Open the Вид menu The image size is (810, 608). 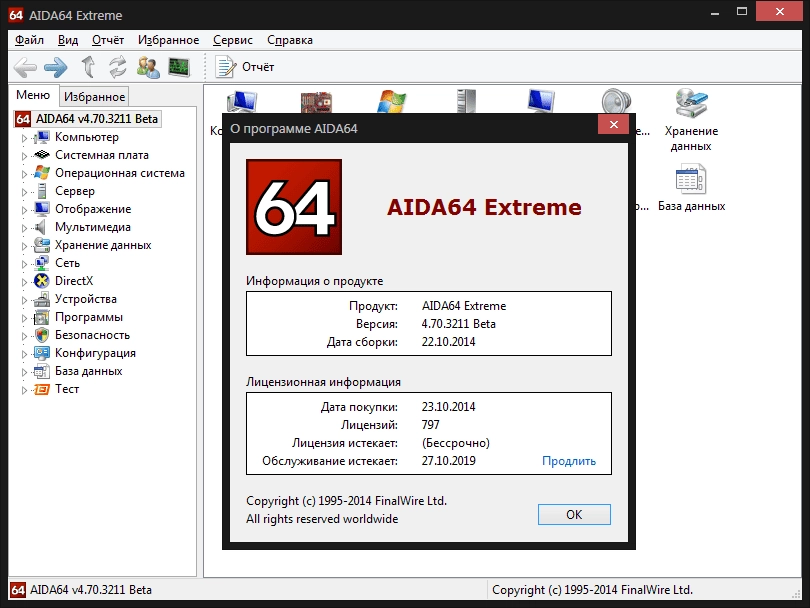[68, 40]
